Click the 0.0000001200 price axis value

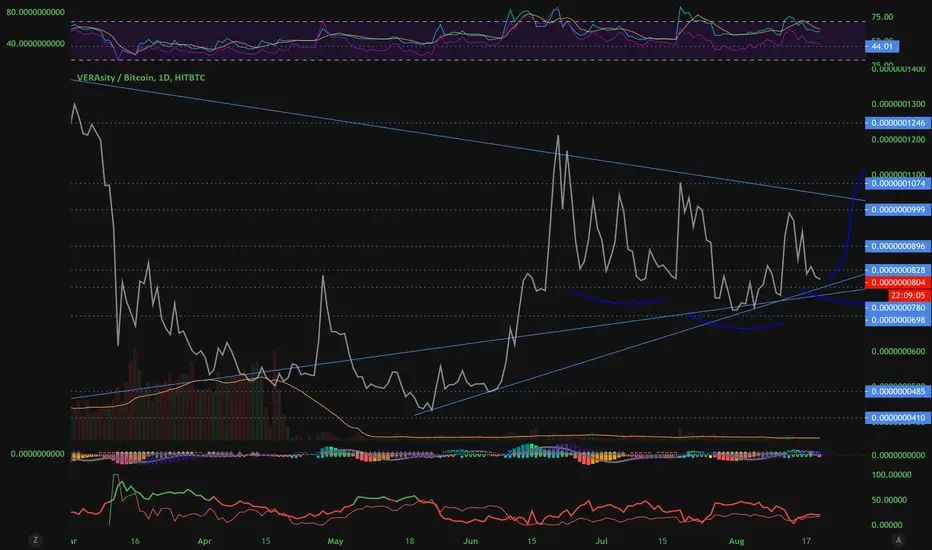[898, 140]
